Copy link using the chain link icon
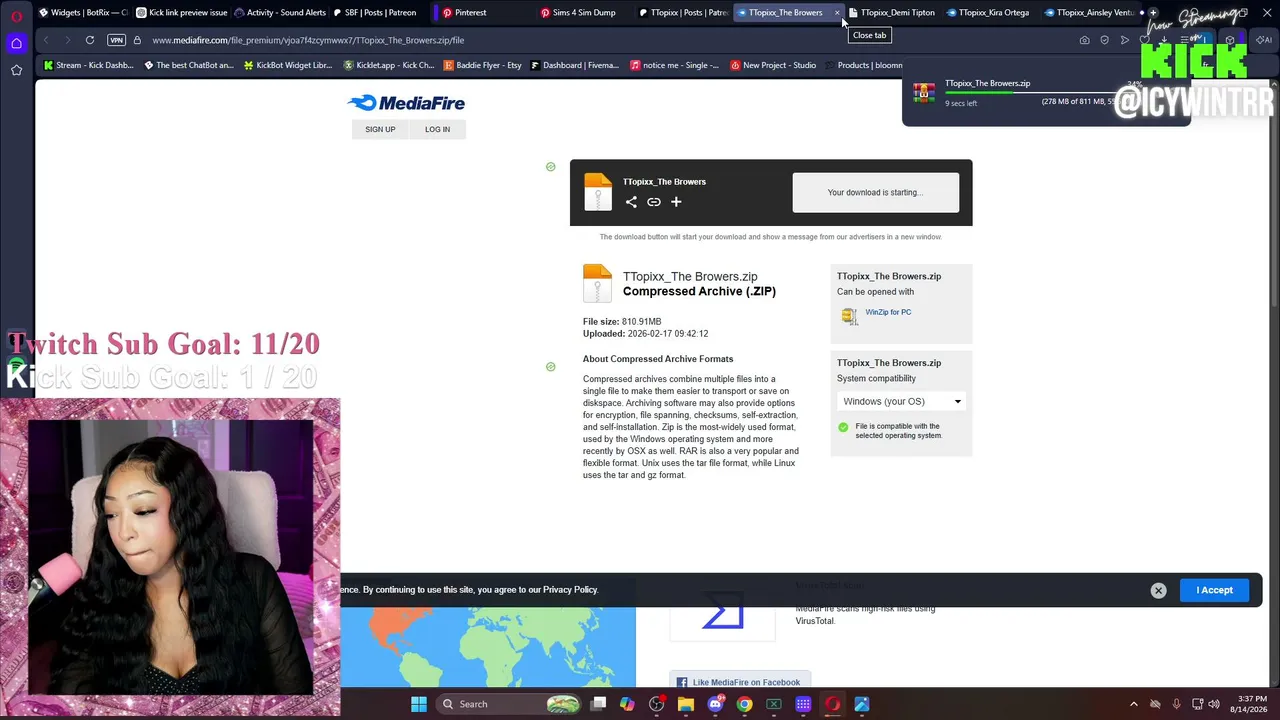This screenshot has height=720, width=1280. pos(654,202)
